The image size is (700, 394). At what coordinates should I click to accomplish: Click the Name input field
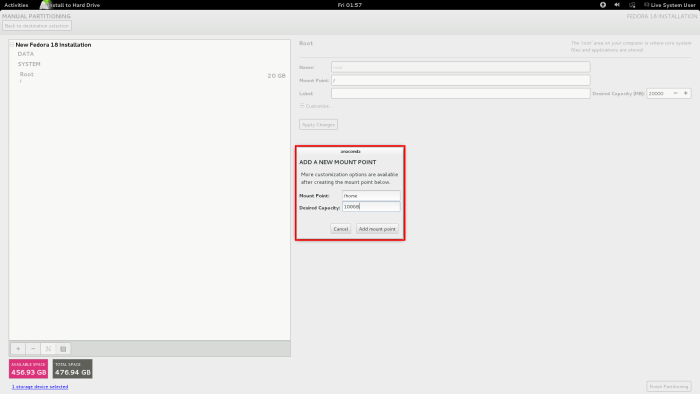point(461,67)
